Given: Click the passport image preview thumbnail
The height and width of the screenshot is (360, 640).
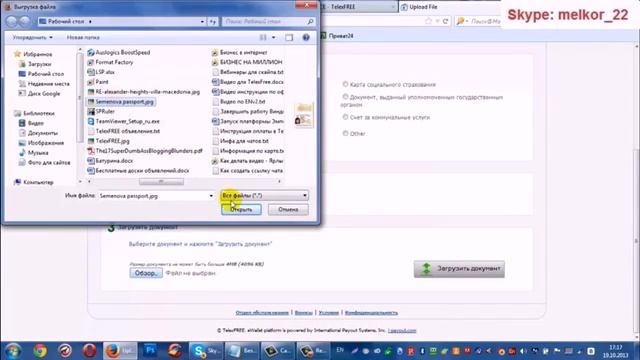Looking at the screenshot, I should (303, 115).
